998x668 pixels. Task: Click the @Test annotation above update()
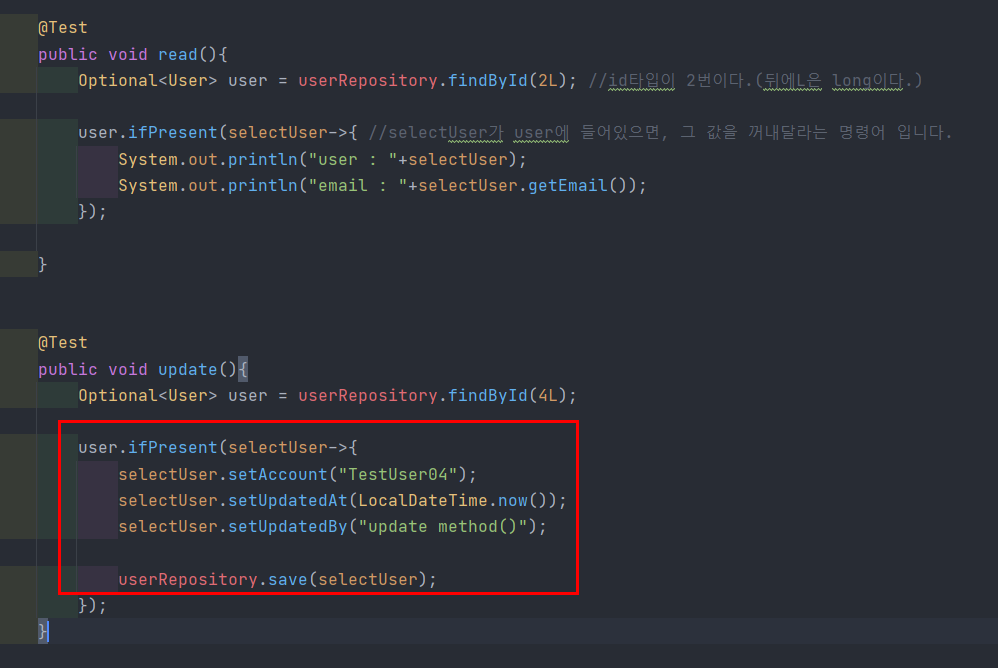point(62,342)
